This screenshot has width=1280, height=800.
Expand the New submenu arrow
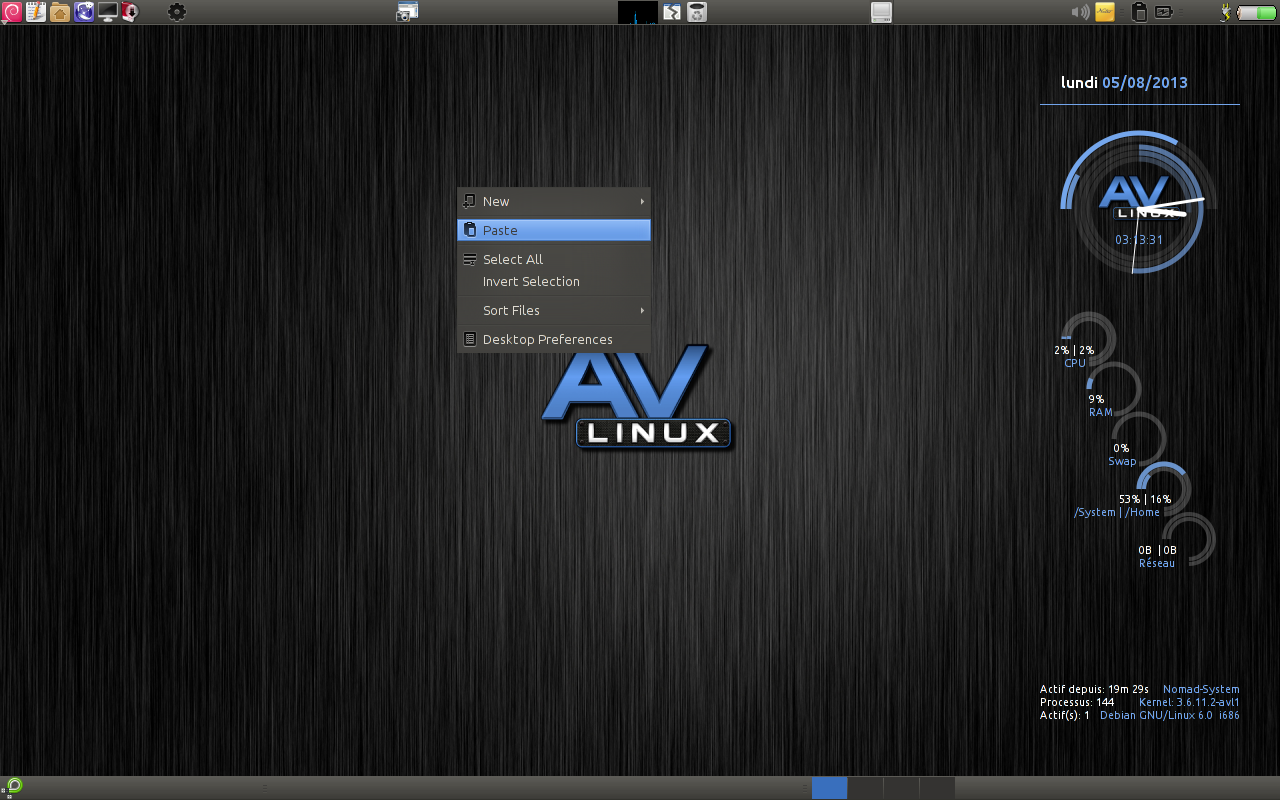(x=642, y=201)
